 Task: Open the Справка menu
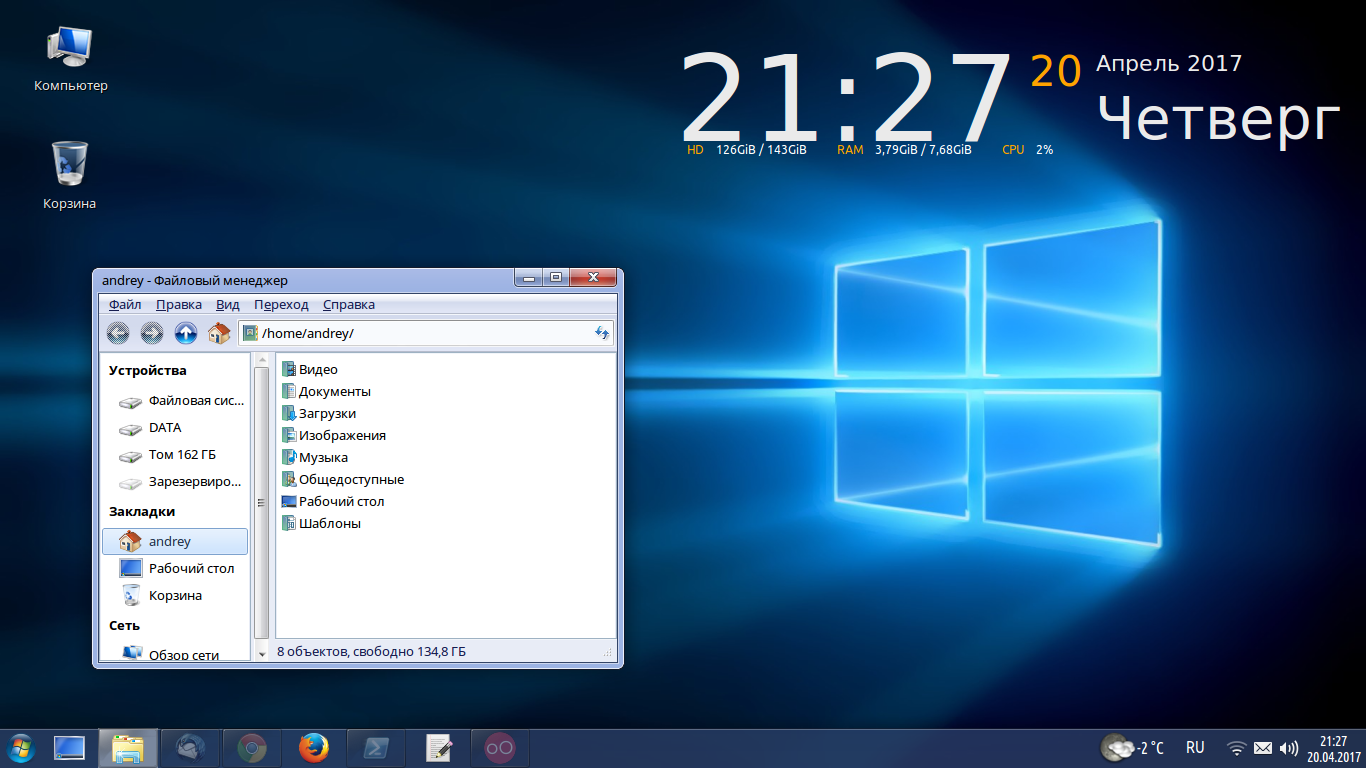point(349,305)
